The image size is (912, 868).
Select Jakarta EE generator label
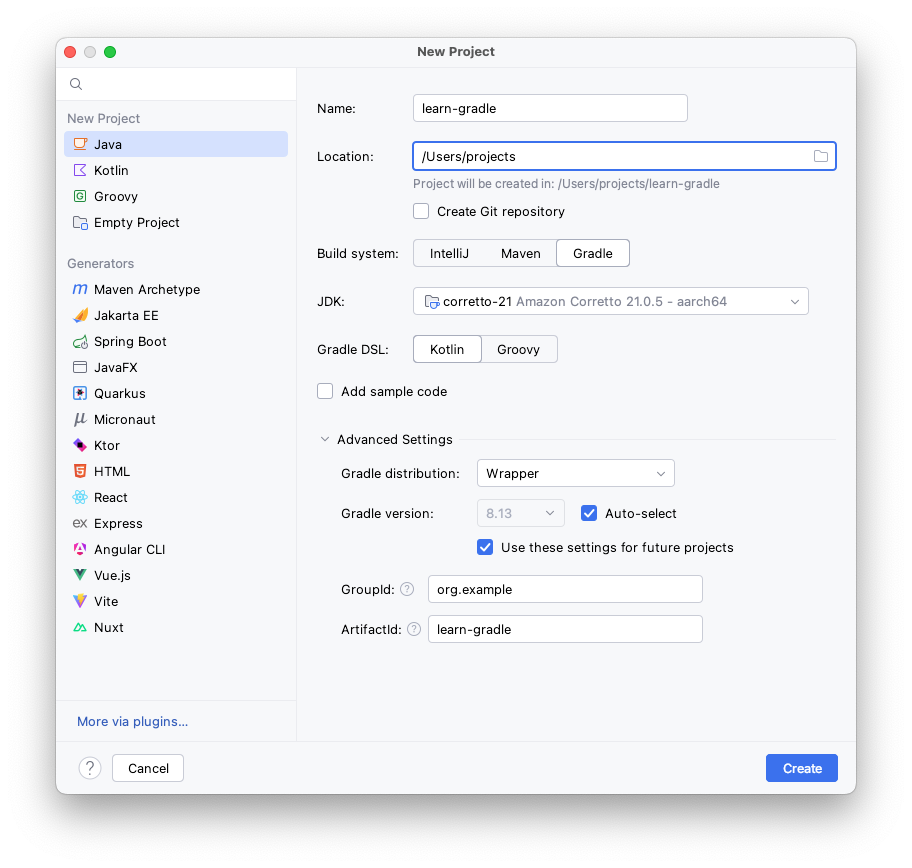pyautogui.click(x=126, y=315)
